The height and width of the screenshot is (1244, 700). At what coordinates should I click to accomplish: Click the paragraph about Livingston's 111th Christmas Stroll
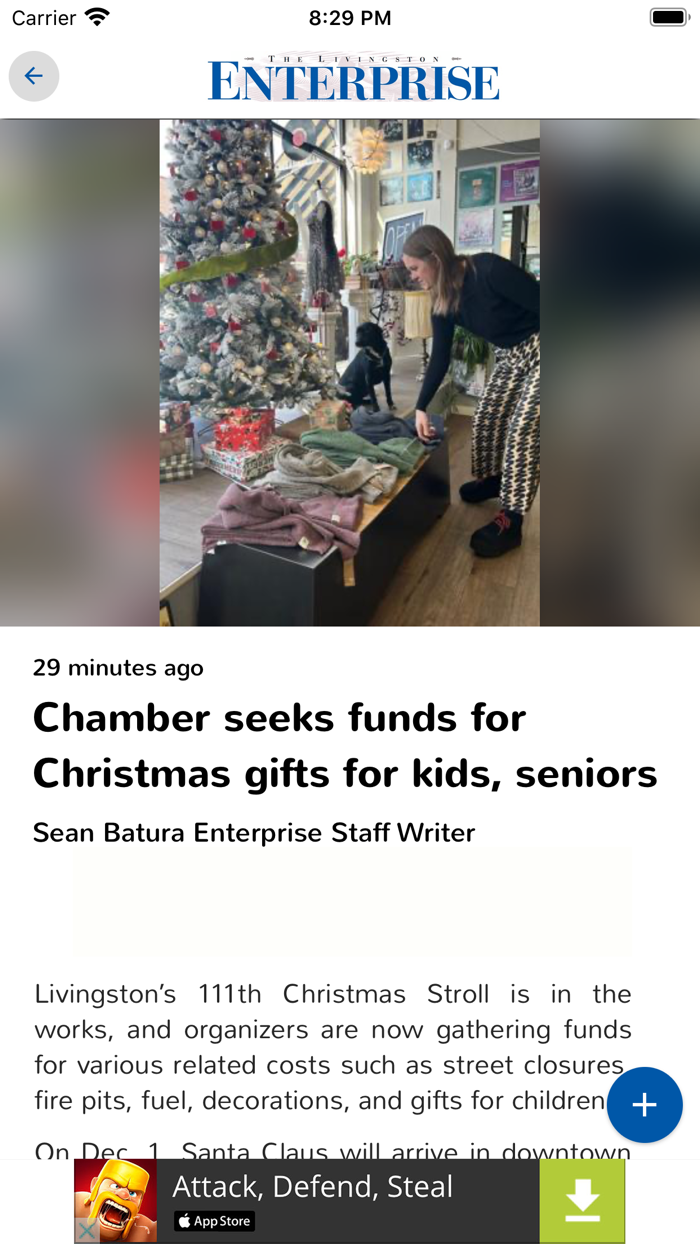[x=333, y=1048]
